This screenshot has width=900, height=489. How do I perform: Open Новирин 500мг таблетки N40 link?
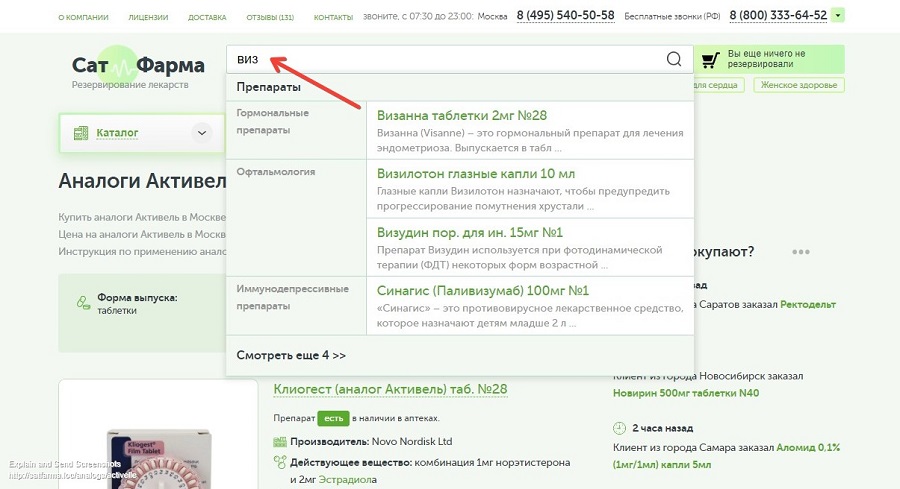pyautogui.click(x=686, y=393)
